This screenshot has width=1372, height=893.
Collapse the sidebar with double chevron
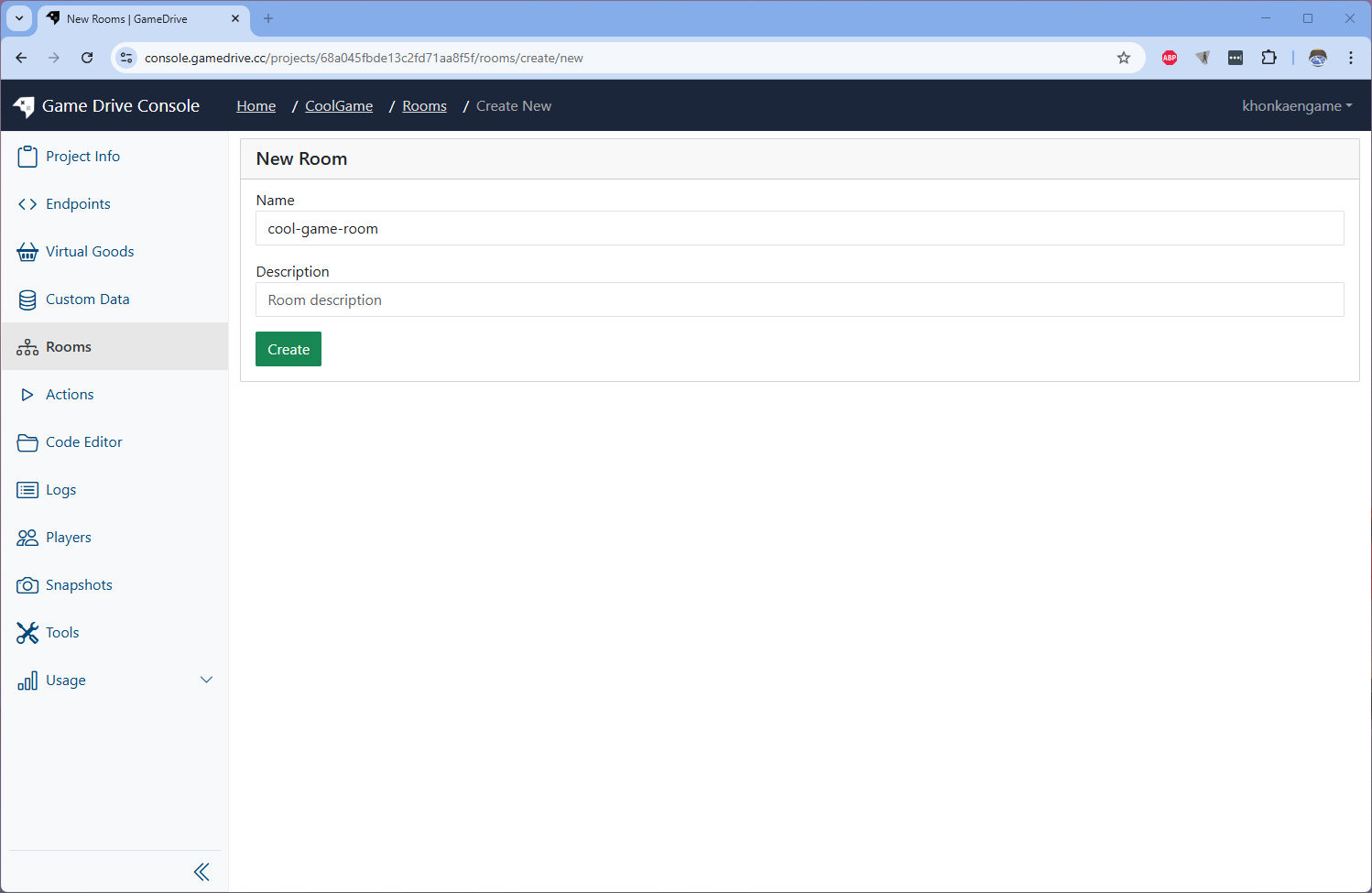pyautogui.click(x=201, y=872)
